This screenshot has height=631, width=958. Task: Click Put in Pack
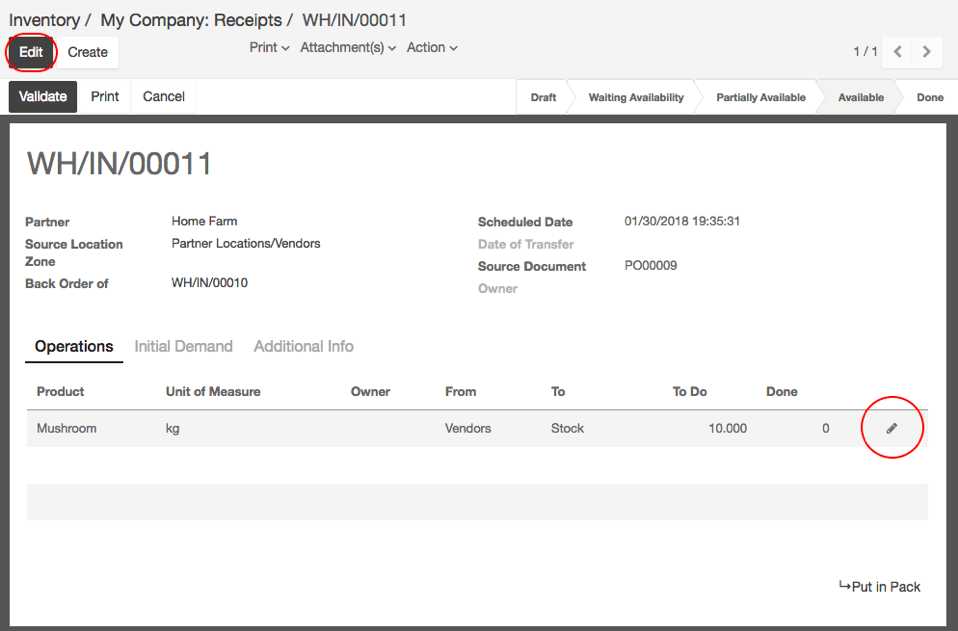[880, 586]
